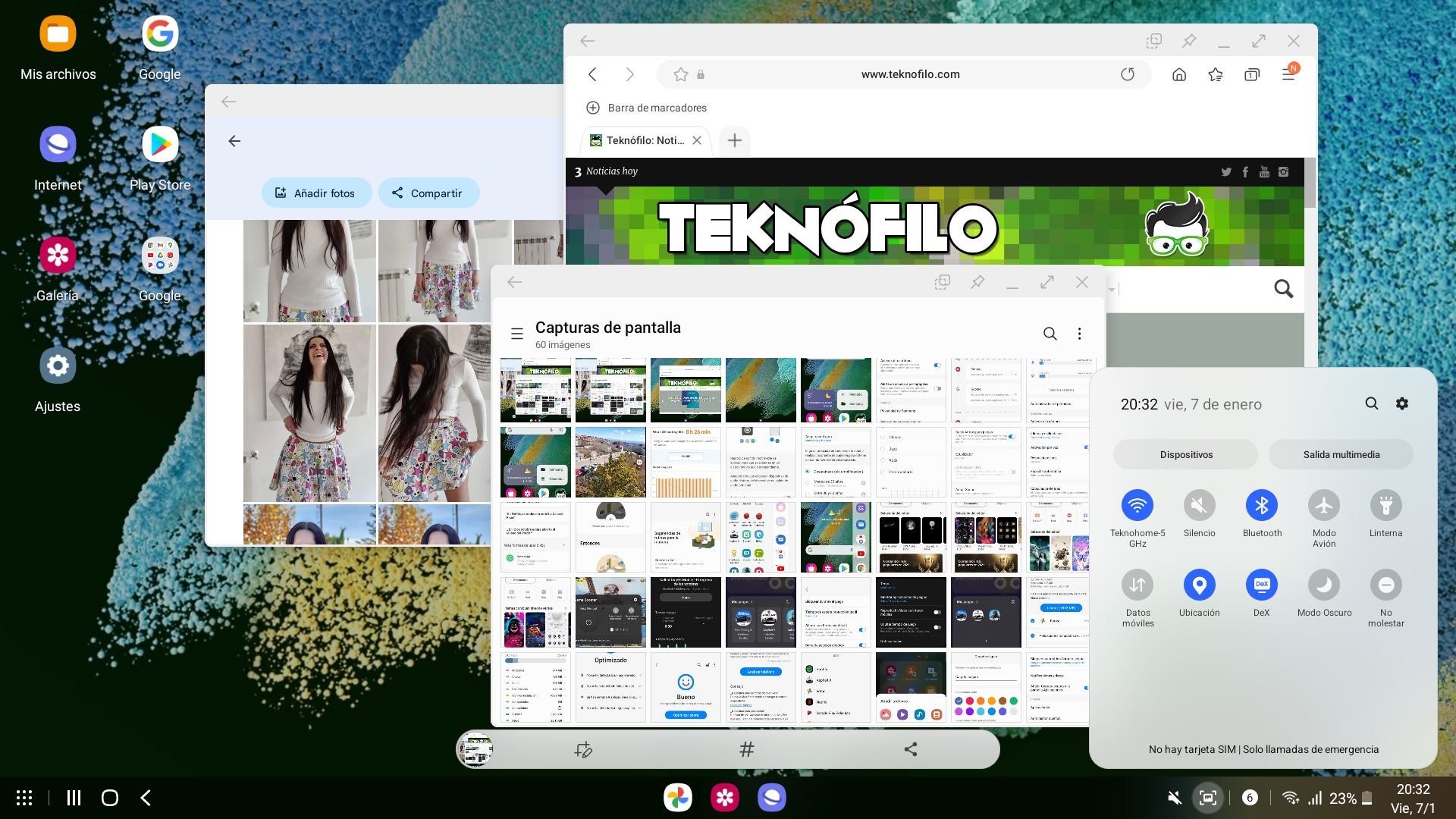Open the Google folder on desktop
The image size is (1456, 819).
coord(160,269)
